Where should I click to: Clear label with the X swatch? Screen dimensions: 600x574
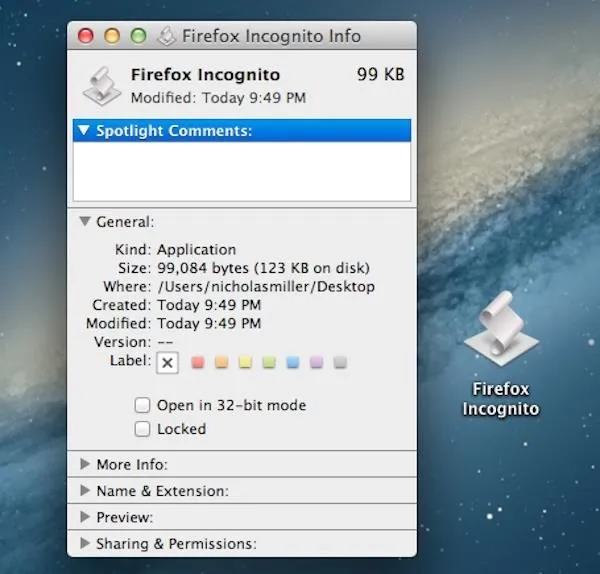[x=167, y=362]
